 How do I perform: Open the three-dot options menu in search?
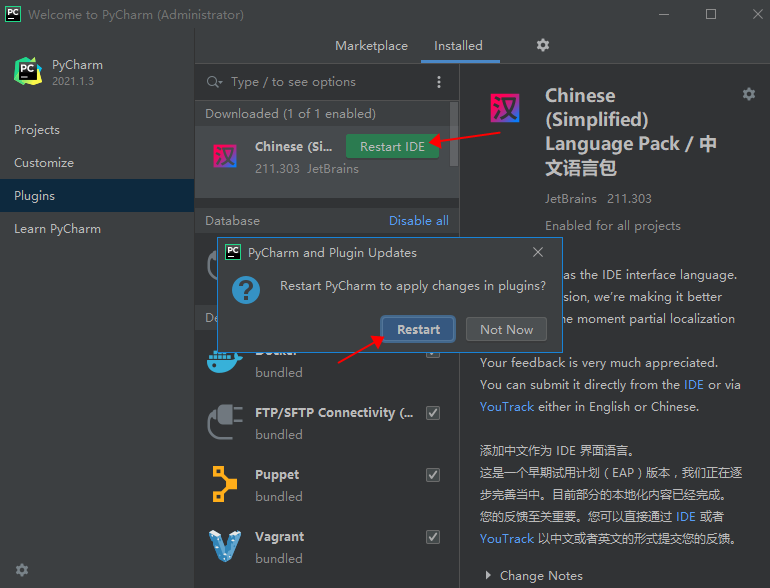tap(439, 82)
